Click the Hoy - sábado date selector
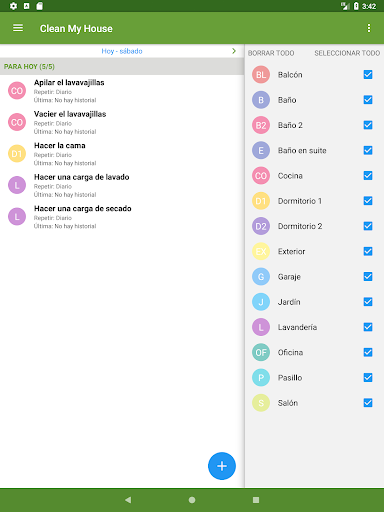 tap(122, 51)
